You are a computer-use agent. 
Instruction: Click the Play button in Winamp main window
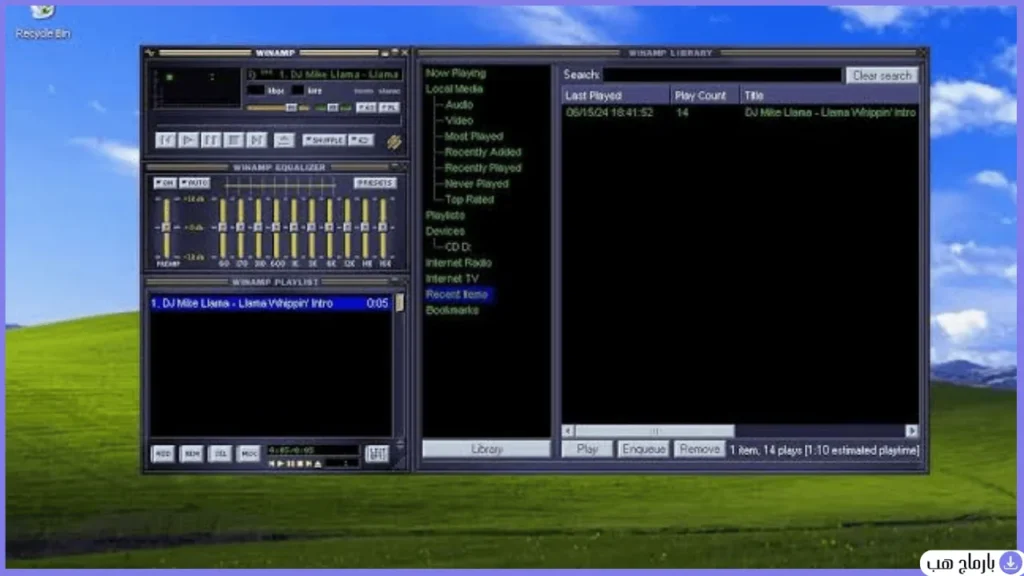click(x=188, y=140)
